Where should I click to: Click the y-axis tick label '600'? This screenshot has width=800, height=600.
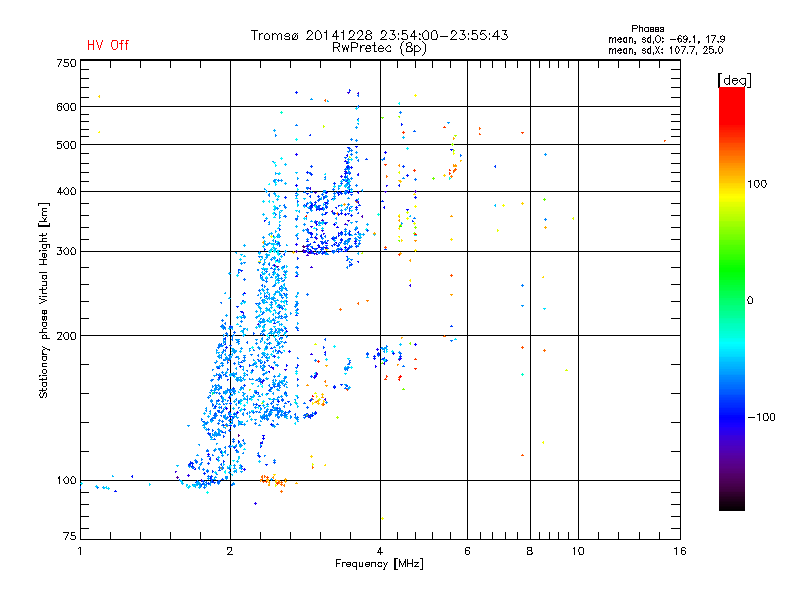[66, 107]
